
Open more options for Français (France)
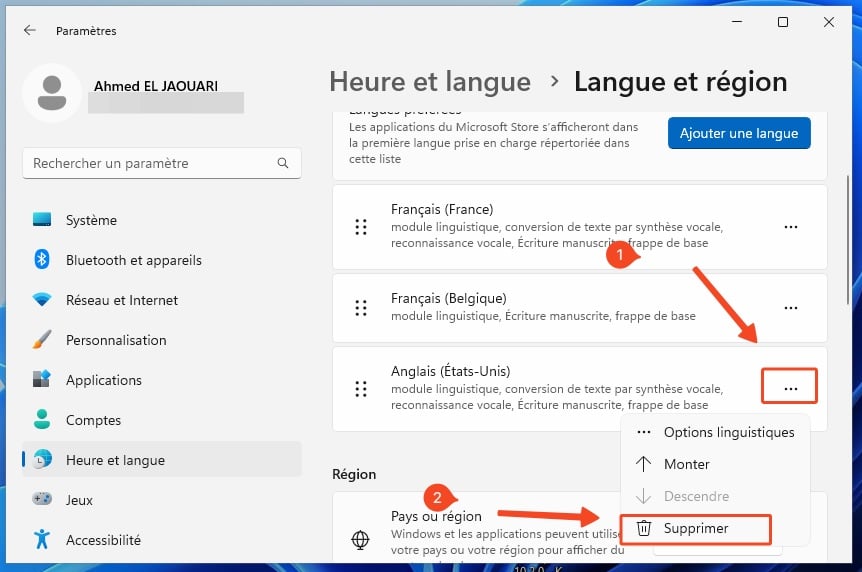[x=791, y=227]
